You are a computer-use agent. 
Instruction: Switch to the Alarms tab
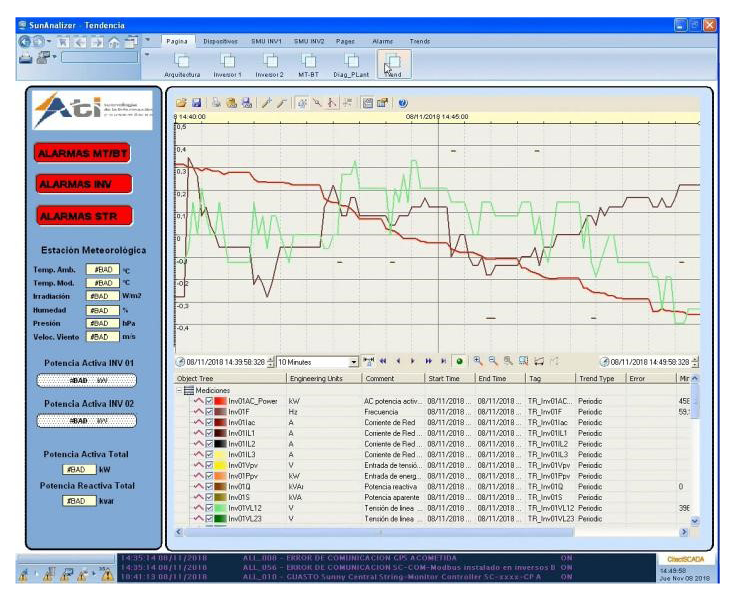click(382, 41)
